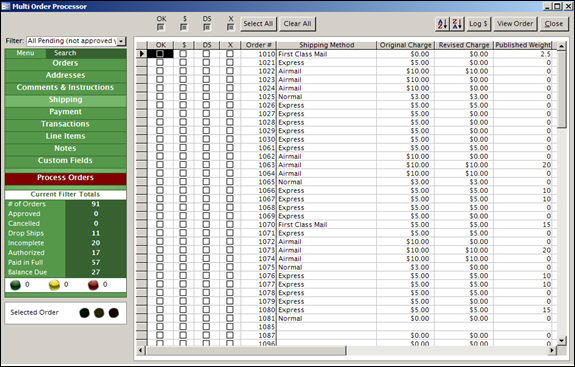Sort orders descending with Z-A icon
Image resolution: width=575 pixels, height=367 pixels.
[457, 24]
